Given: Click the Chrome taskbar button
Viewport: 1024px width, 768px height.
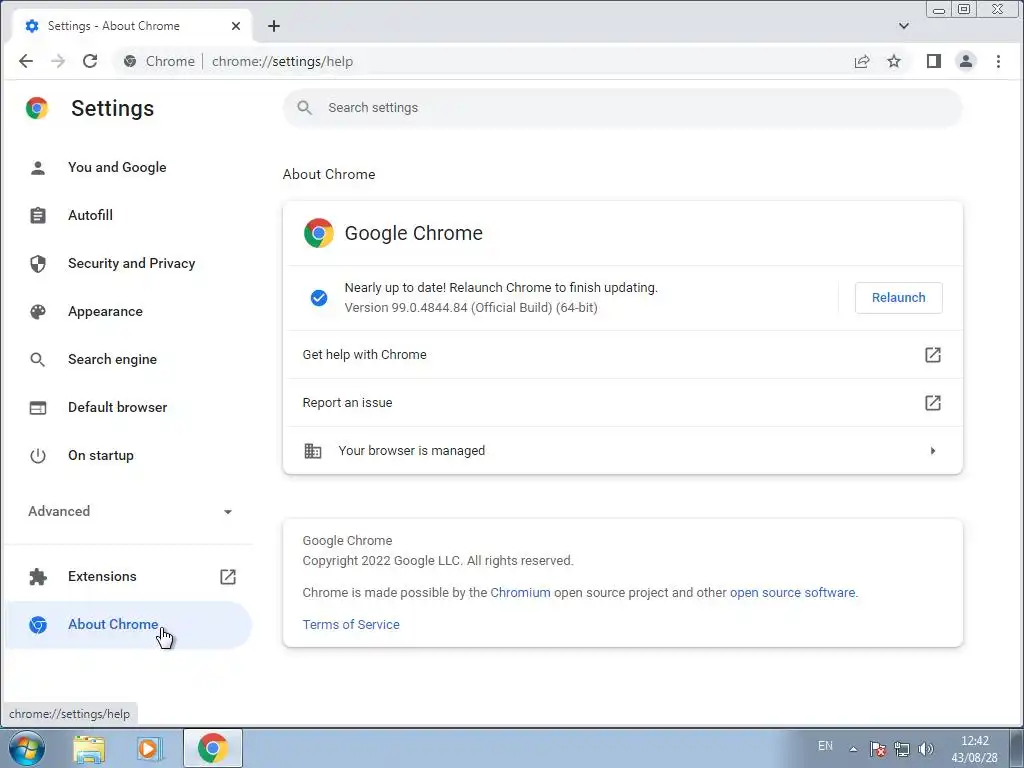Looking at the screenshot, I should coord(213,748).
